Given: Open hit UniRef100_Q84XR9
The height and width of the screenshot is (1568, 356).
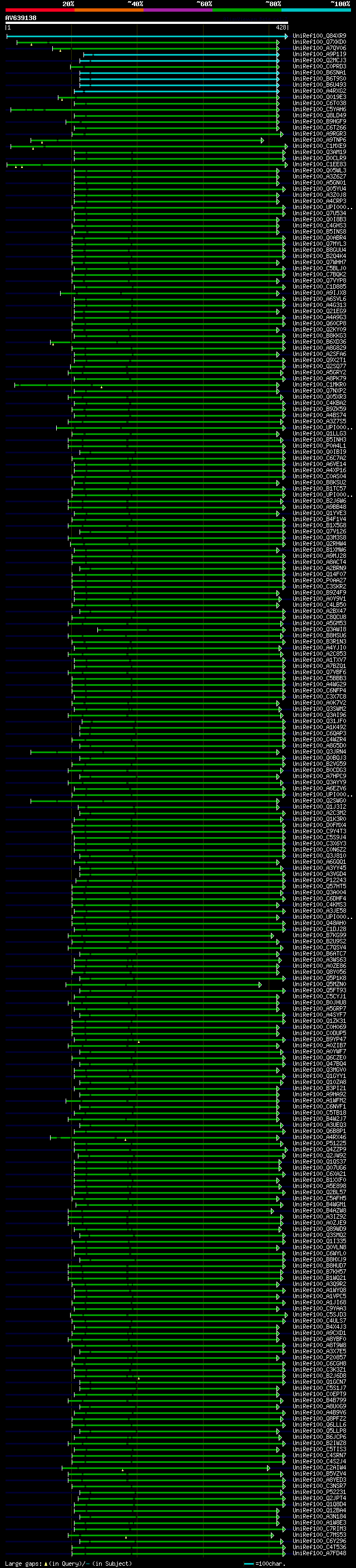Looking at the screenshot, I should pyautogui.click(x=319, y=37).
